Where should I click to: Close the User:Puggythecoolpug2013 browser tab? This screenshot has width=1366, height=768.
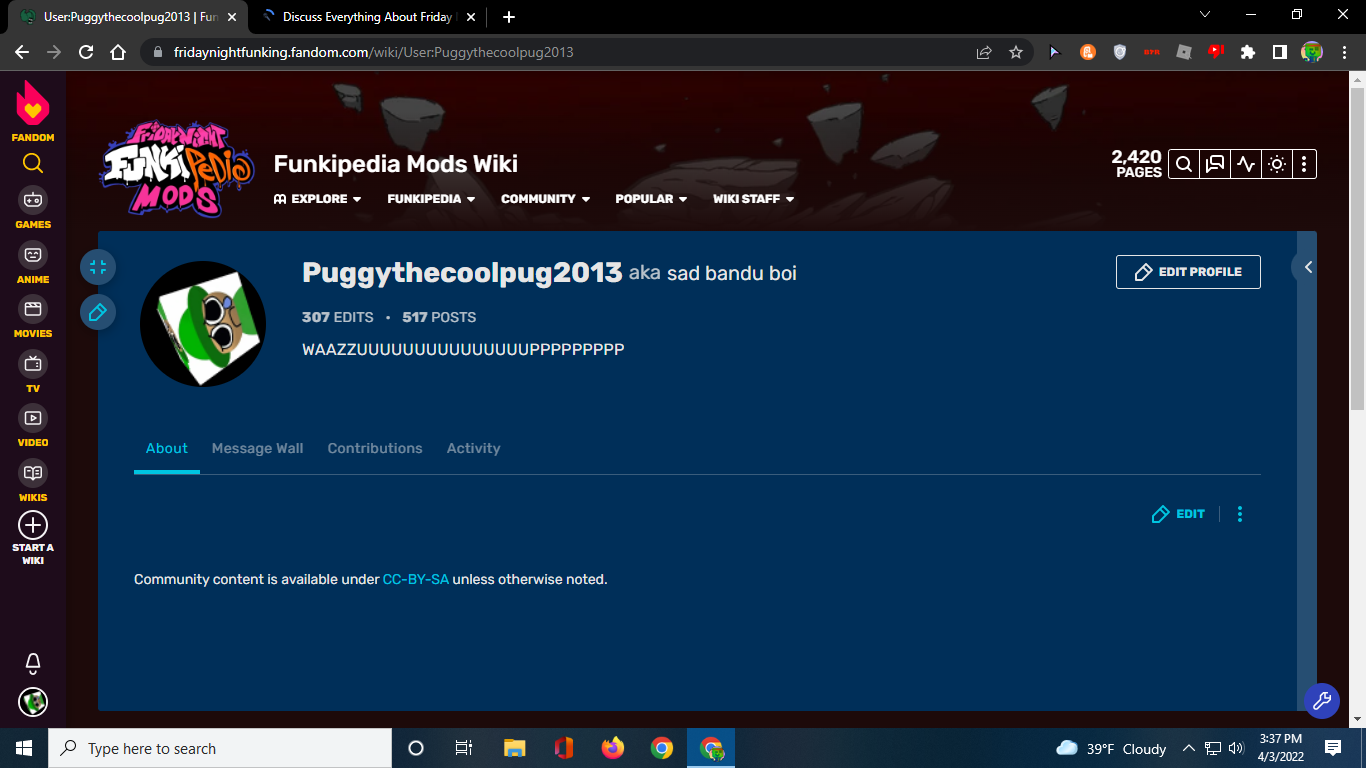(232, 17)
